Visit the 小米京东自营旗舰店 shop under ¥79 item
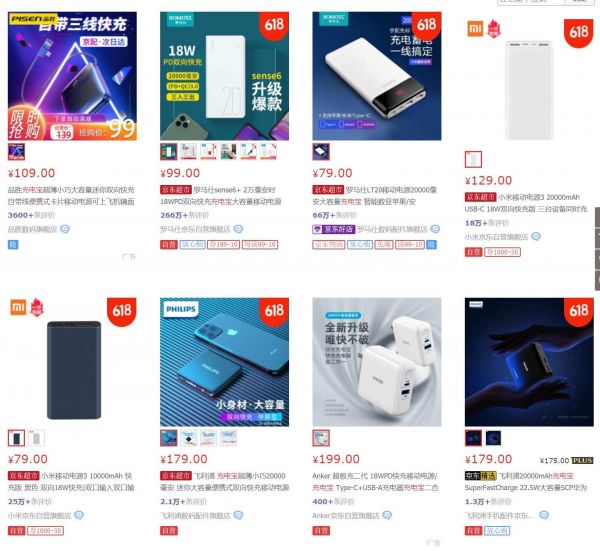Viewport: 600px width, 551px height. pos(39,516)
